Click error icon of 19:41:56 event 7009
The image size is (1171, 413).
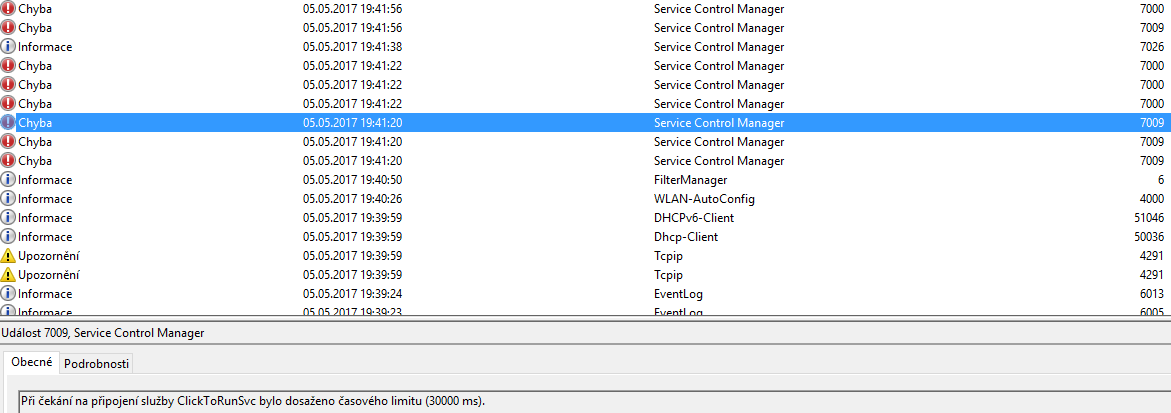click(x=9, y=28)
